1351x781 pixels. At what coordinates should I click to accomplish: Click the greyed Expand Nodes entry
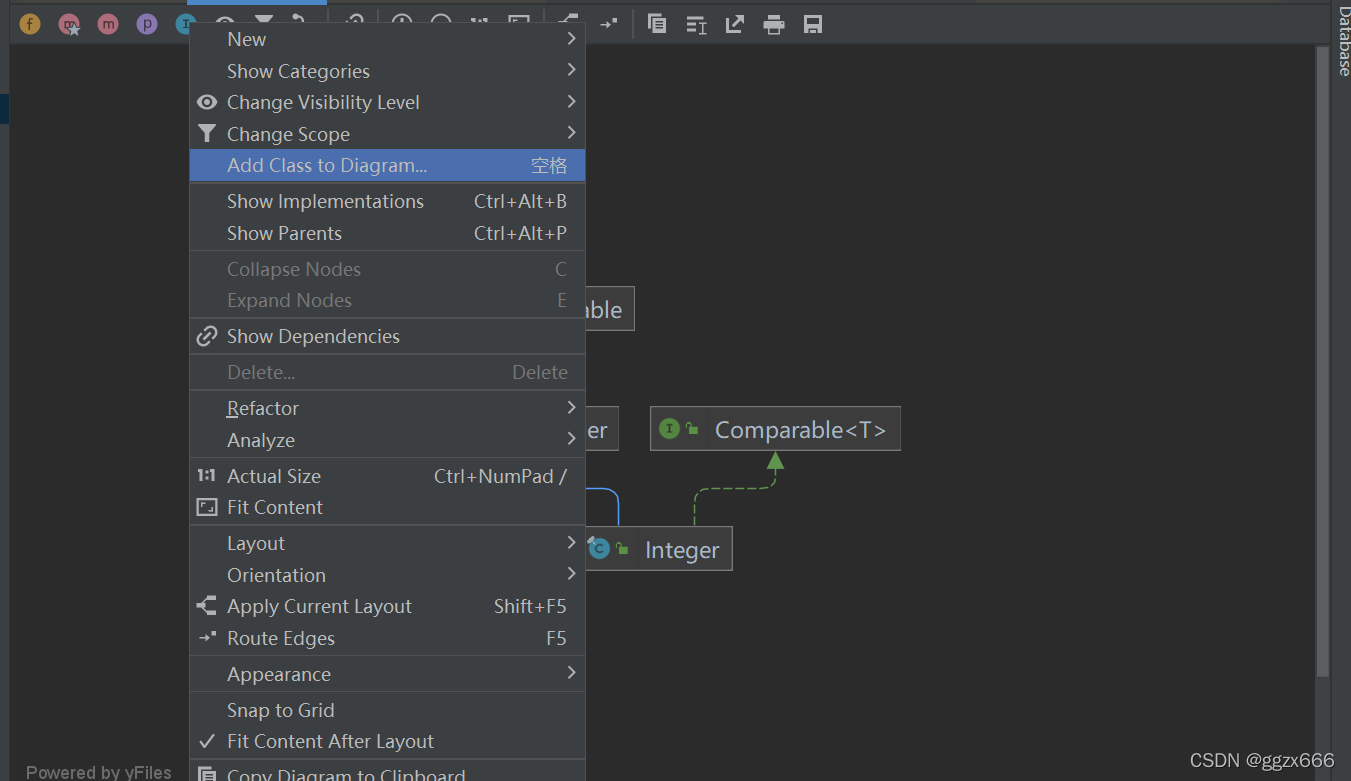pyautogui.click(x=387, y=300)
